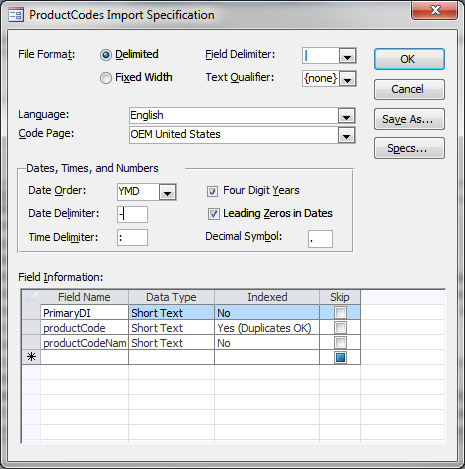Select the Fixed Width radio button
465x469 pixels.
coord(106,78)
